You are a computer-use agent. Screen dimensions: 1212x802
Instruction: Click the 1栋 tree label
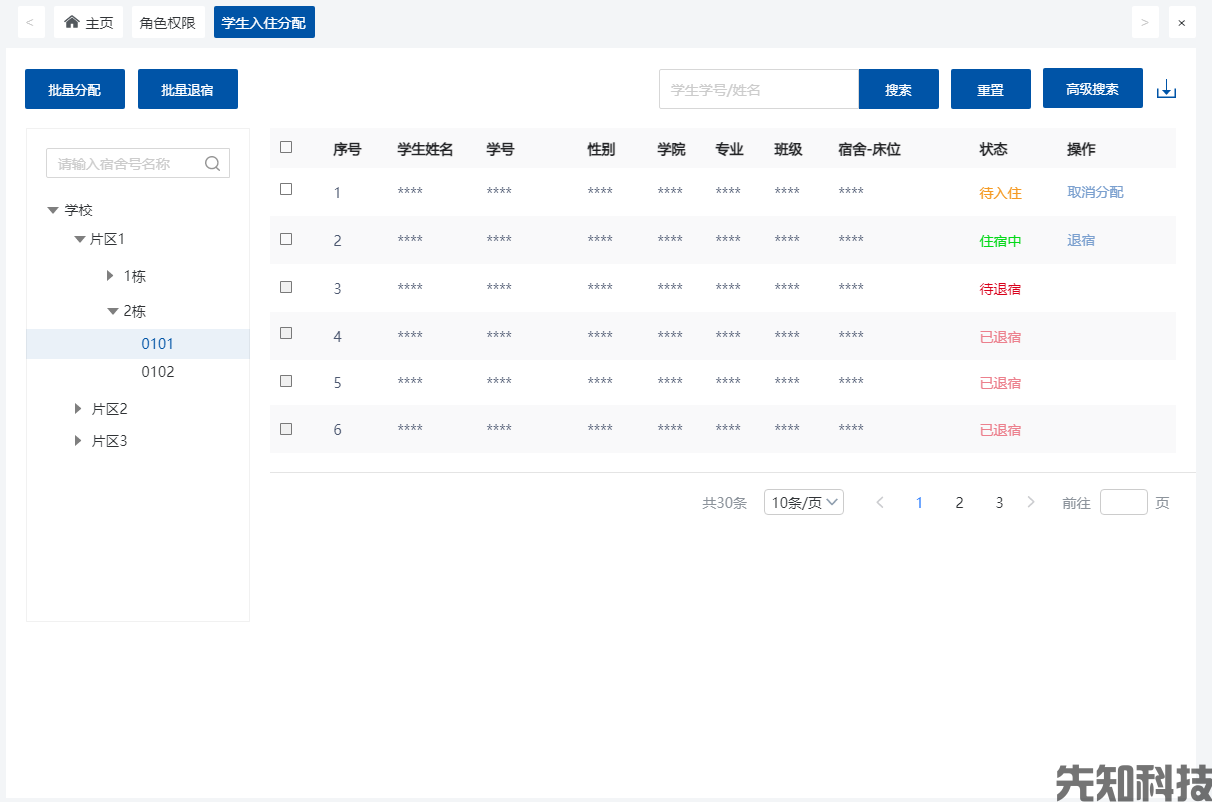pos(135,276)
